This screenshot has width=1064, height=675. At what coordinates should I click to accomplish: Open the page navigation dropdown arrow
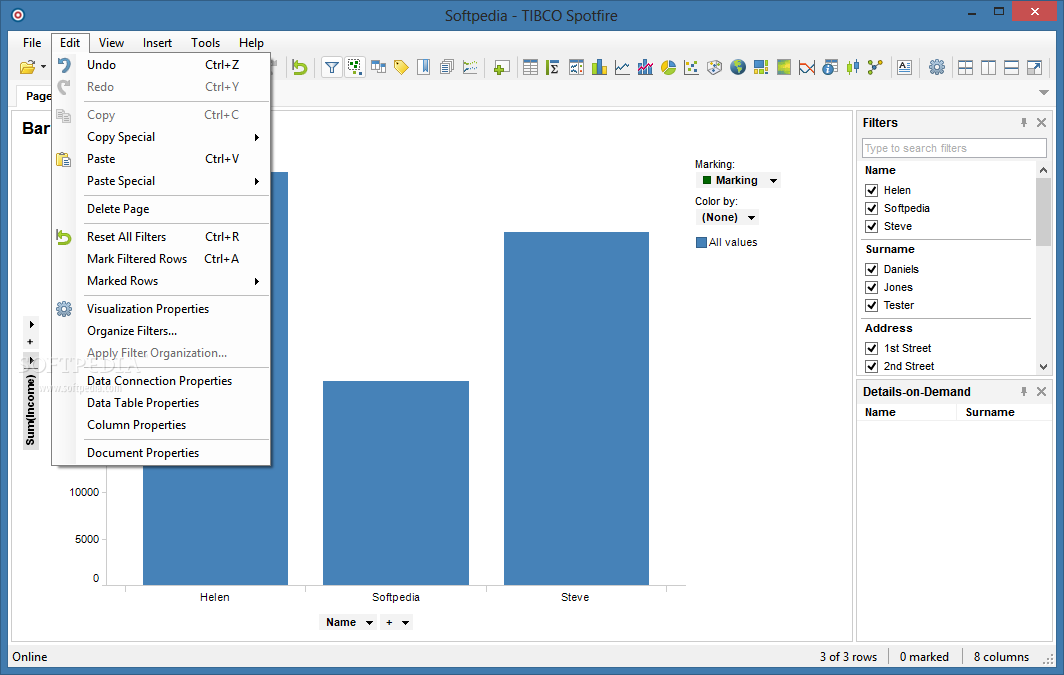coord(1044,92)
